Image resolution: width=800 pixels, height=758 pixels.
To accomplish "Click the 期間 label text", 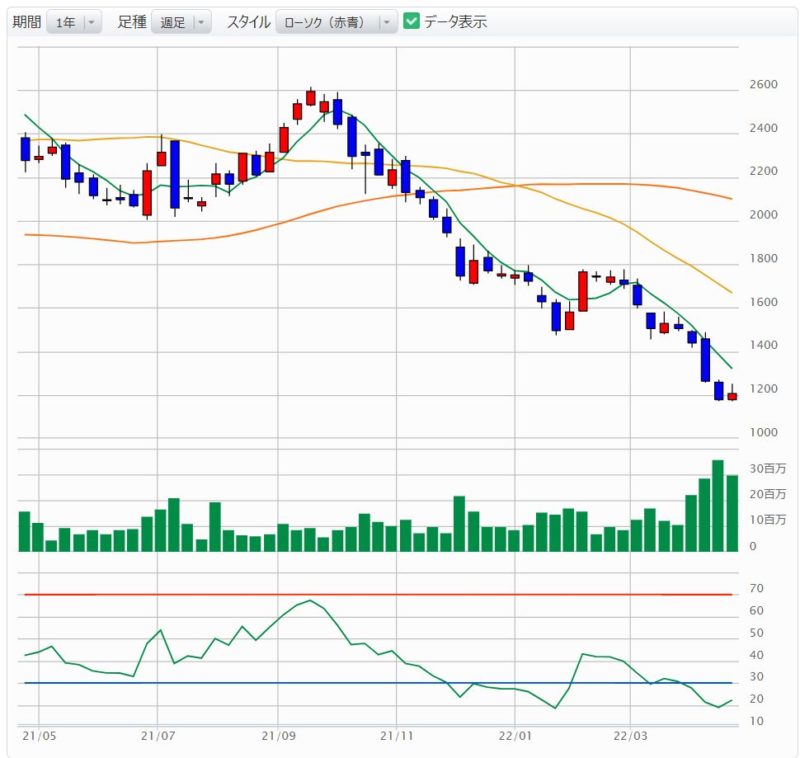I will click(x=27, y=22).
